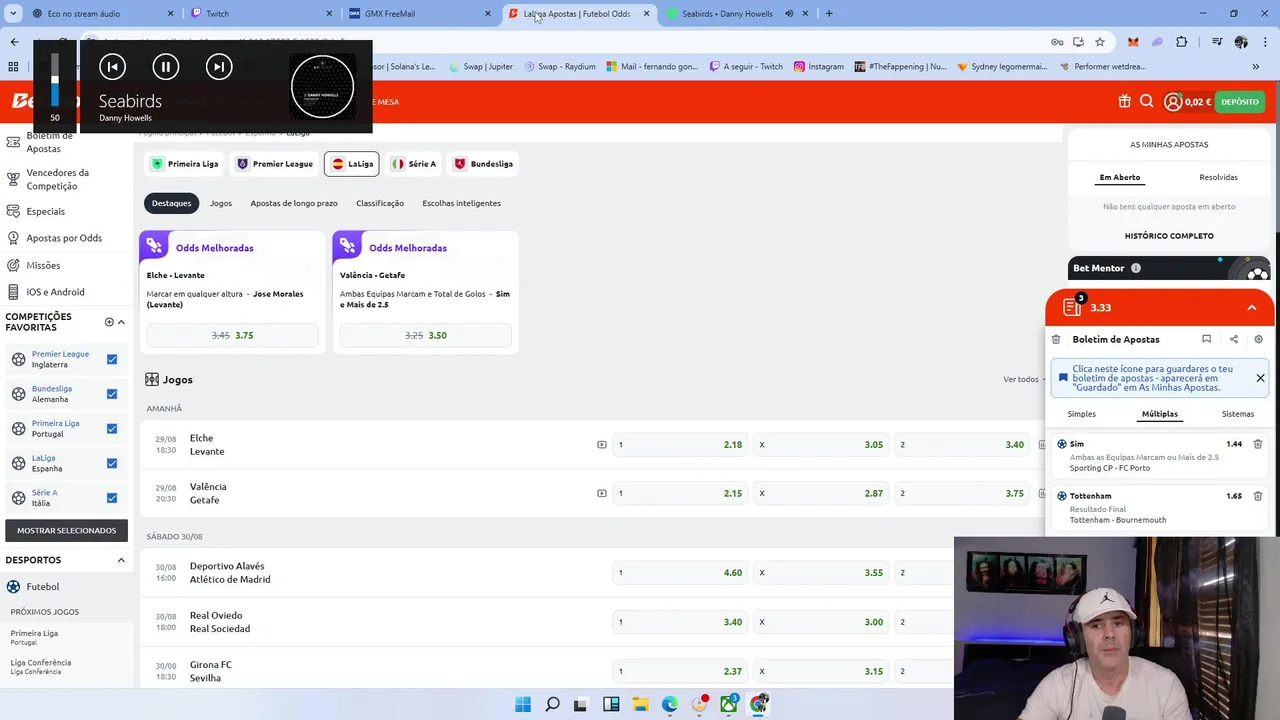Screen dimensions: 1280x720
Task: Skip to next track in media overlay
Action: pyautogui.click(x=219, y=67)
